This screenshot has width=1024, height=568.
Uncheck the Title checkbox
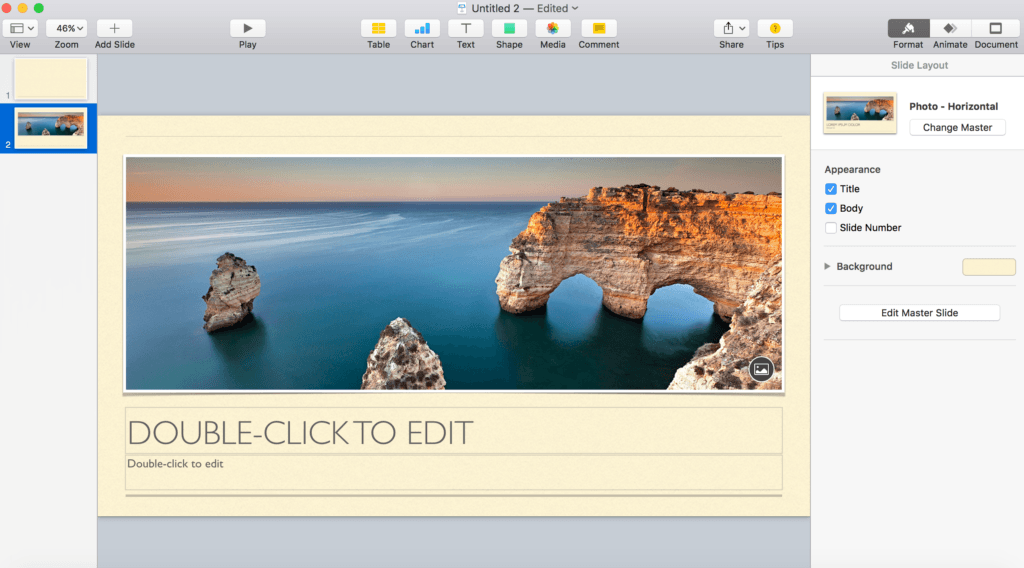(x=831, y=189)
